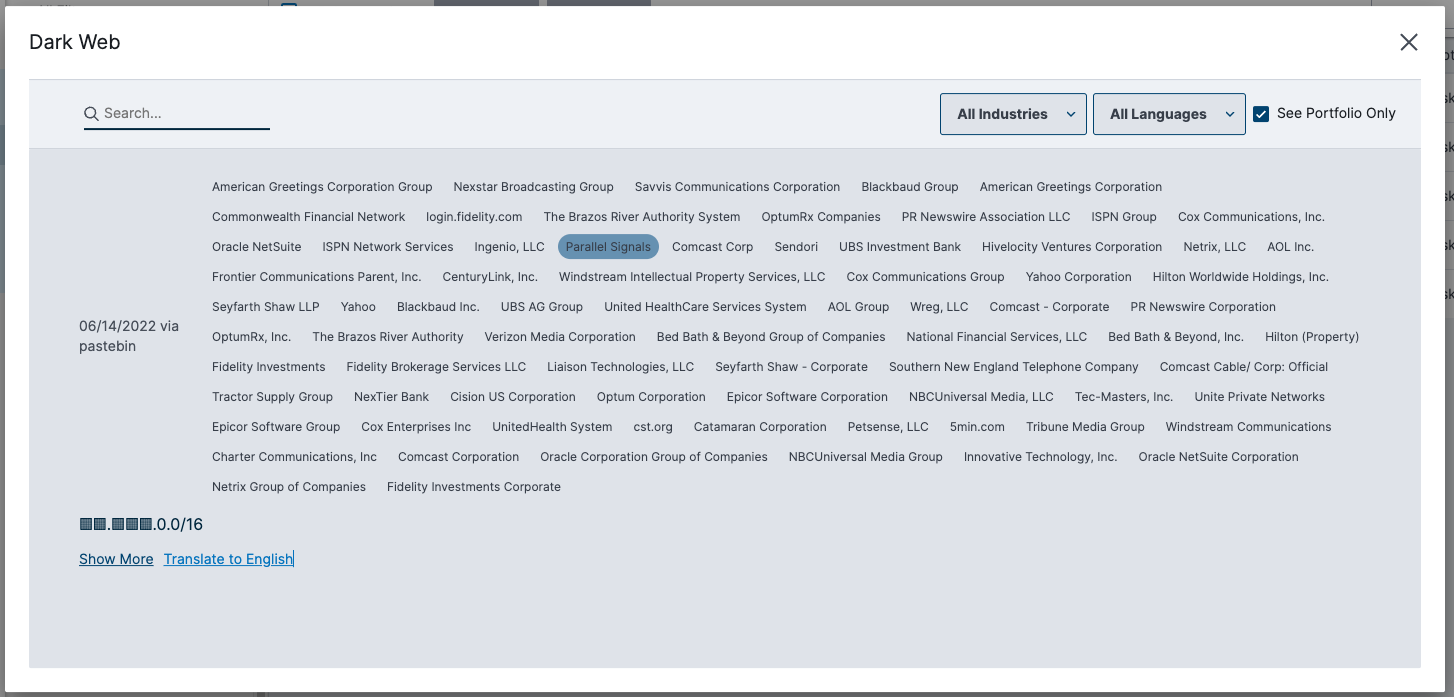Pick the Yahoo Corporation tag
1454x697 pixels.
1078,277
